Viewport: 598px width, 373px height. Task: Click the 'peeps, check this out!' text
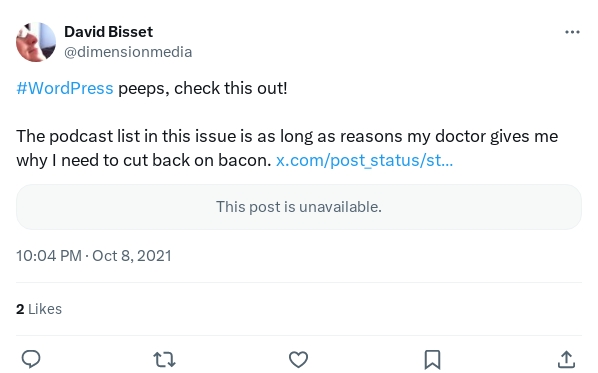coord(203,88)
